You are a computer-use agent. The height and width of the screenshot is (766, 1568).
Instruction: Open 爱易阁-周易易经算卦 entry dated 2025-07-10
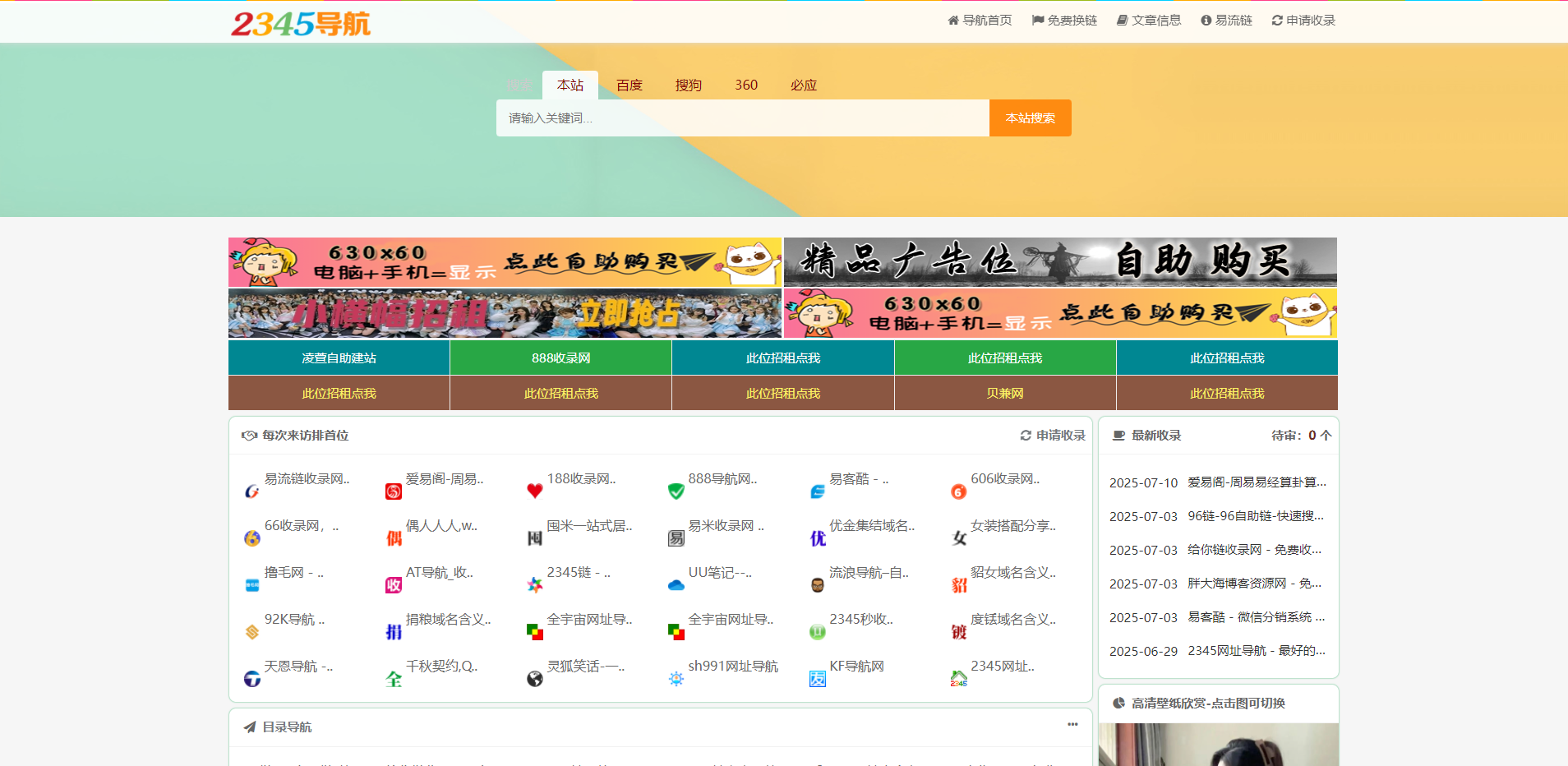click(1257, 482)
